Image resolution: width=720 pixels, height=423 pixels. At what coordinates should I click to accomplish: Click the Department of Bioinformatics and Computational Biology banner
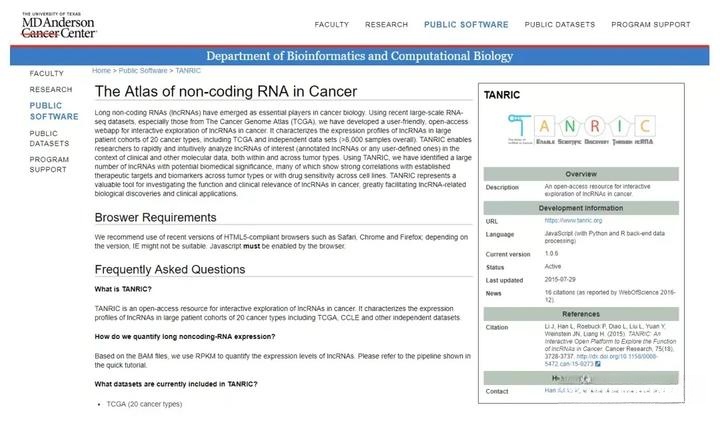(x=360, y=56)
